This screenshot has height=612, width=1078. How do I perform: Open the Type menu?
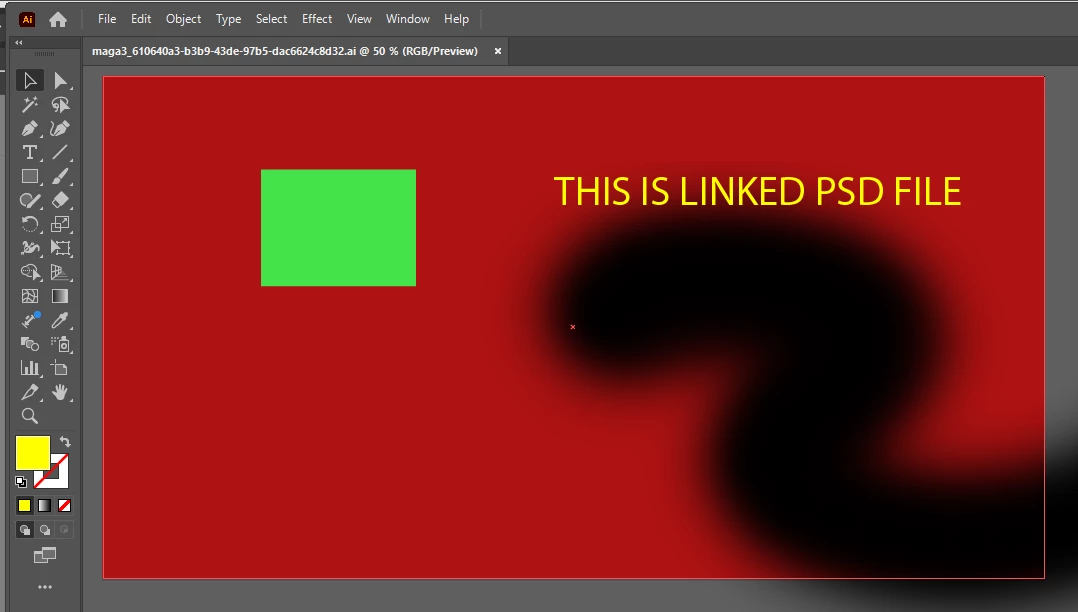pos(228,19)
